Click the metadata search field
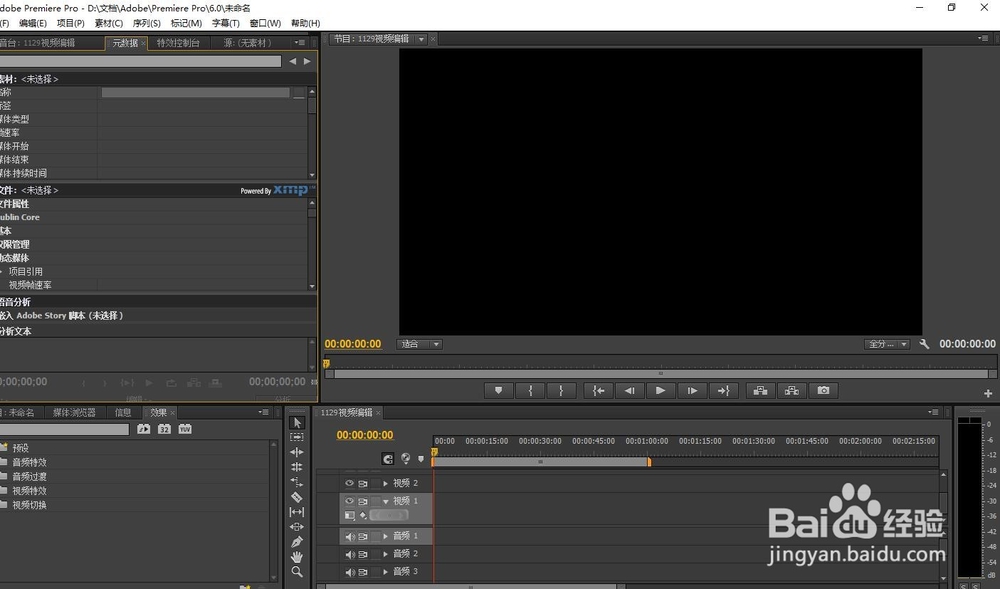Screen dimensions: 1000x589 140,61
